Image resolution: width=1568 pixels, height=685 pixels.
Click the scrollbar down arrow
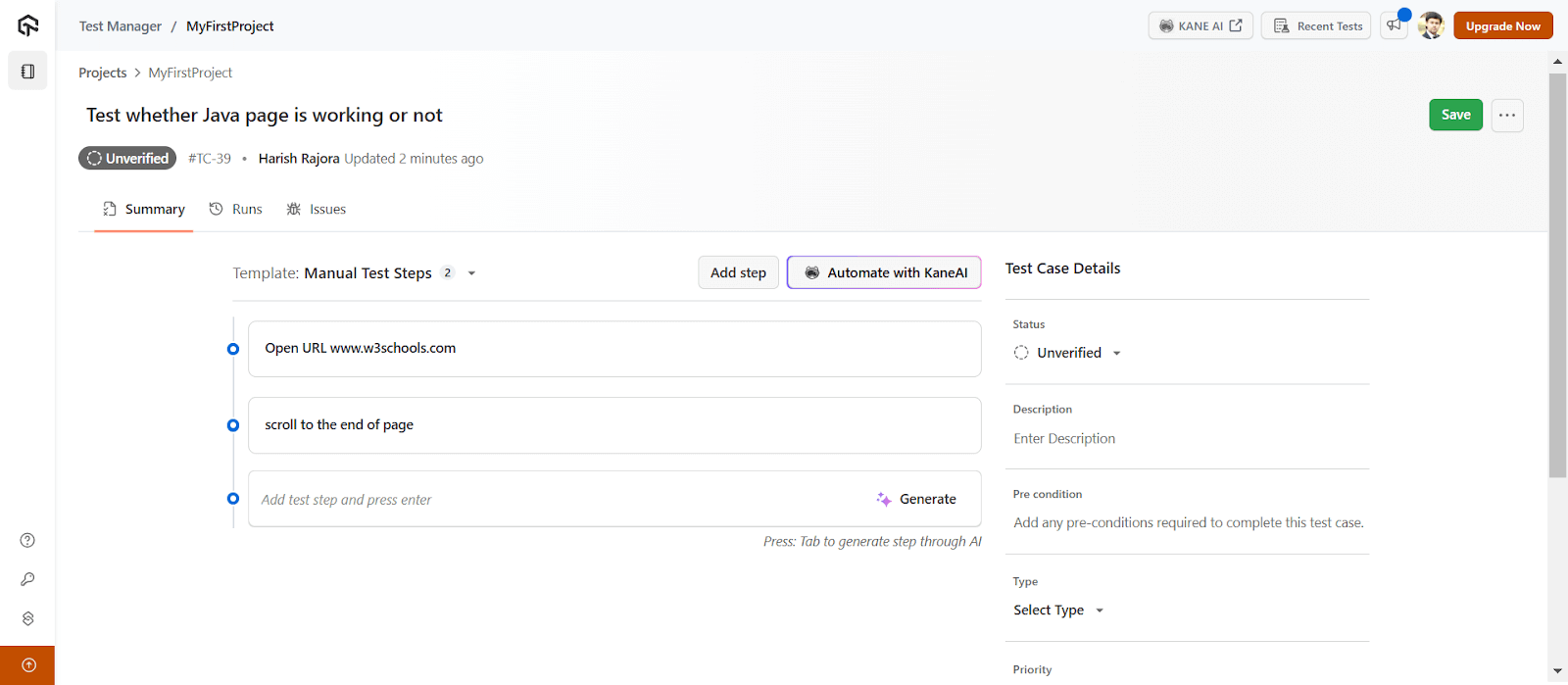pos(1558,671)
